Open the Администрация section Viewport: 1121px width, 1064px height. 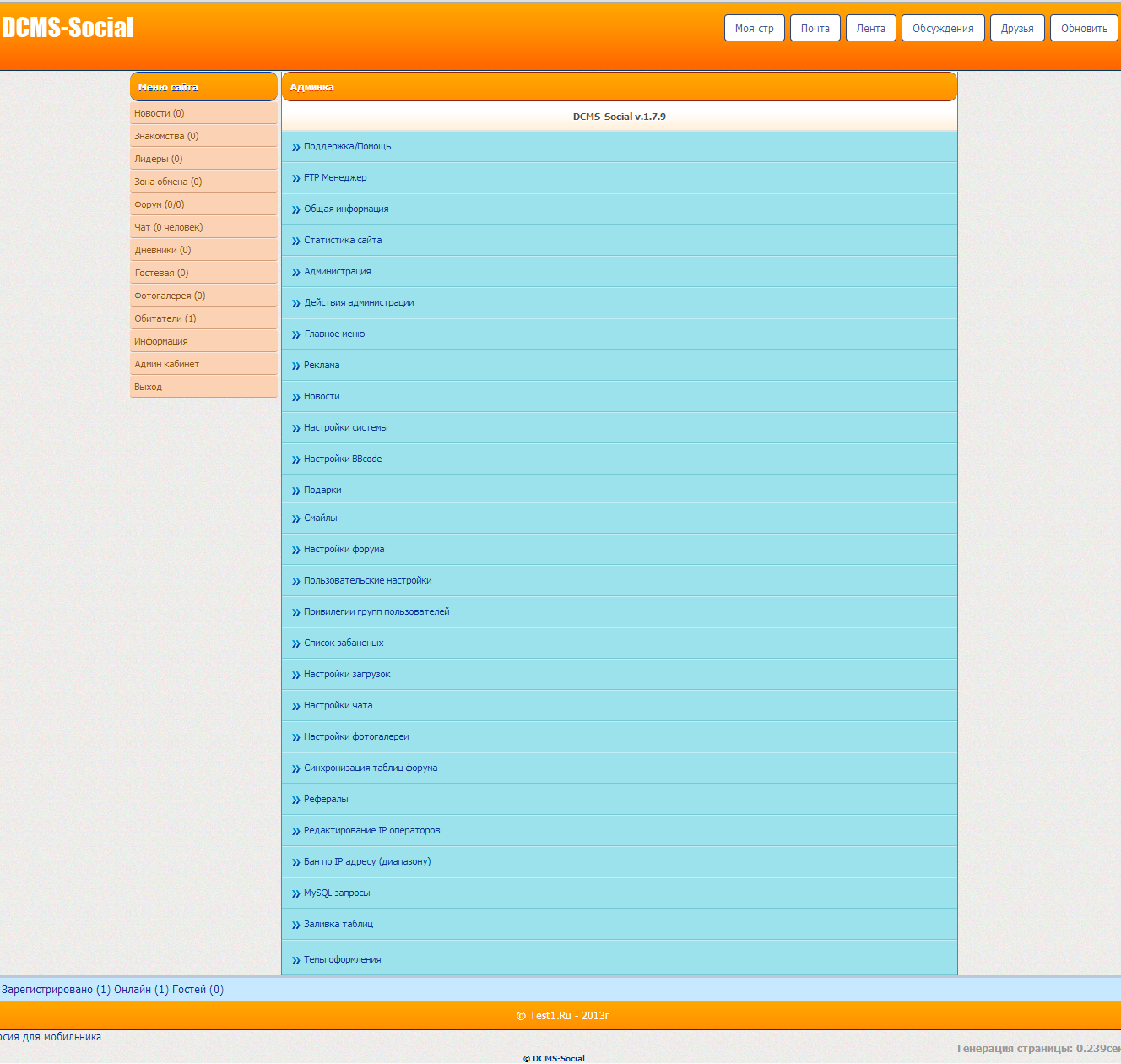point(338,271)
